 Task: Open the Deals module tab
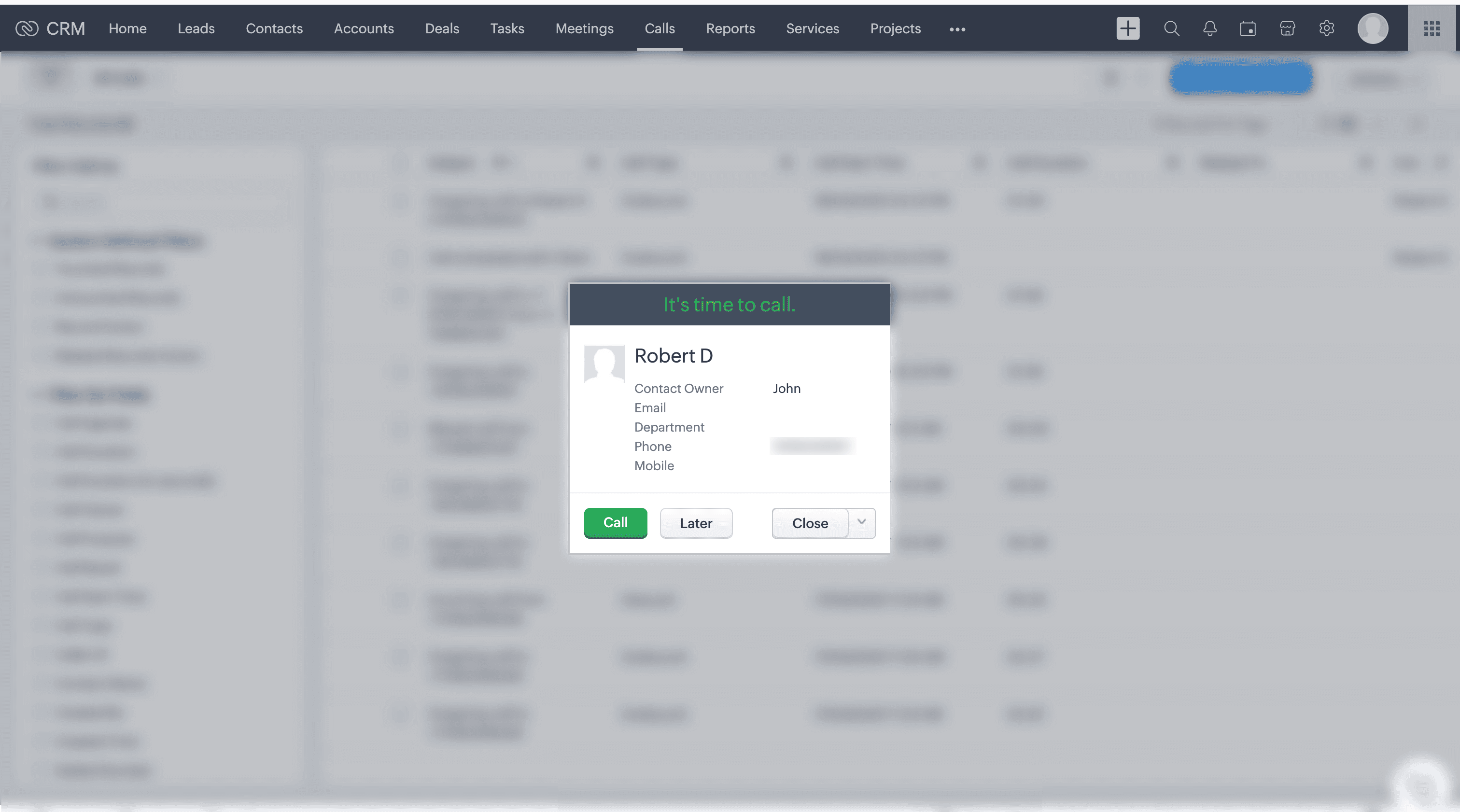[442, 28]
